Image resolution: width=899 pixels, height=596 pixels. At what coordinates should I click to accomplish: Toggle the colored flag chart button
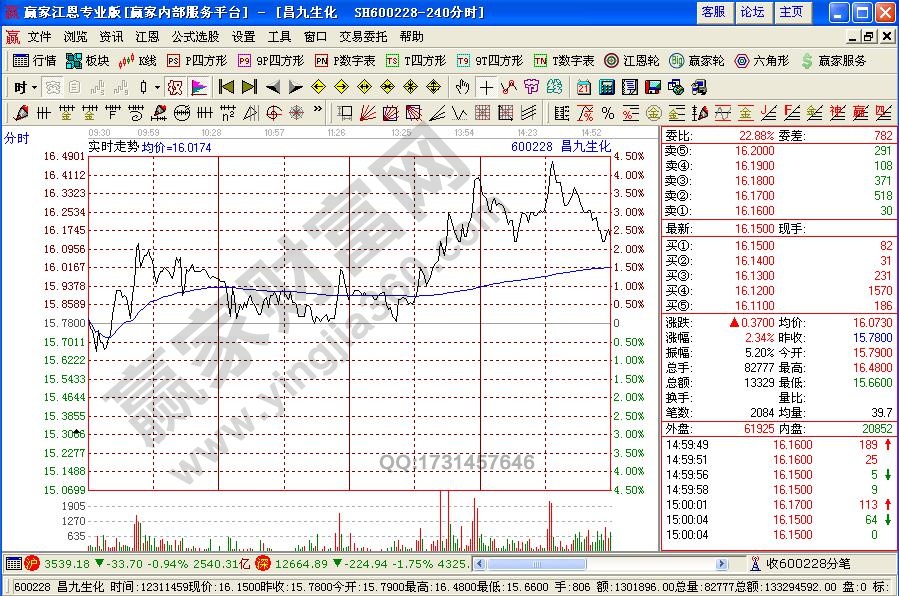tap(199, 87)
